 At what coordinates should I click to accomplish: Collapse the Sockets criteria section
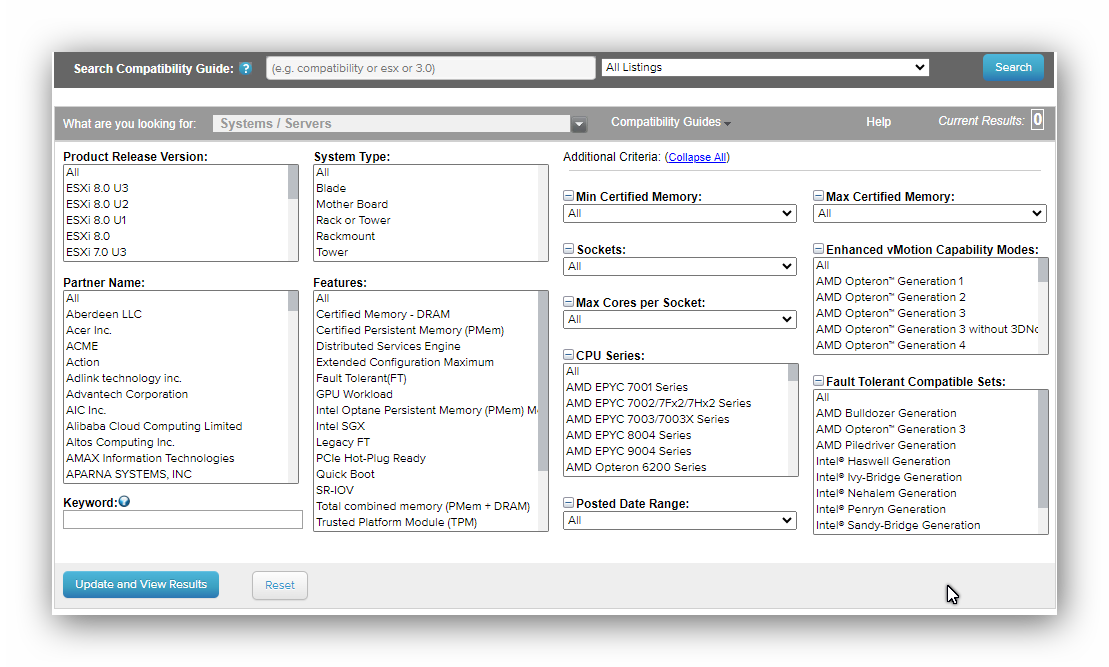tap(569, 249)
